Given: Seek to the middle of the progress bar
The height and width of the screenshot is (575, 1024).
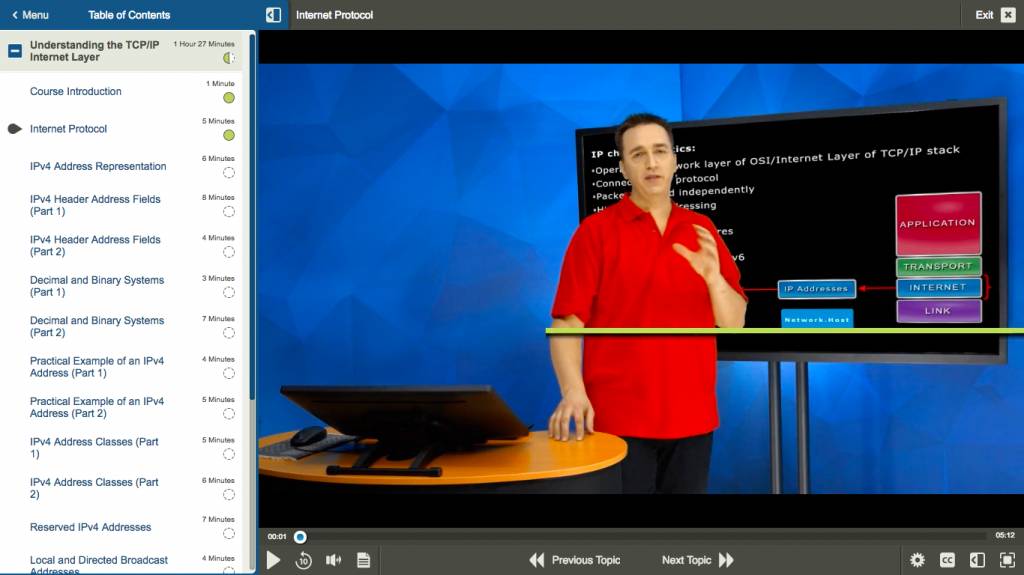Looking at the screenshot, I should coord(641,537).
